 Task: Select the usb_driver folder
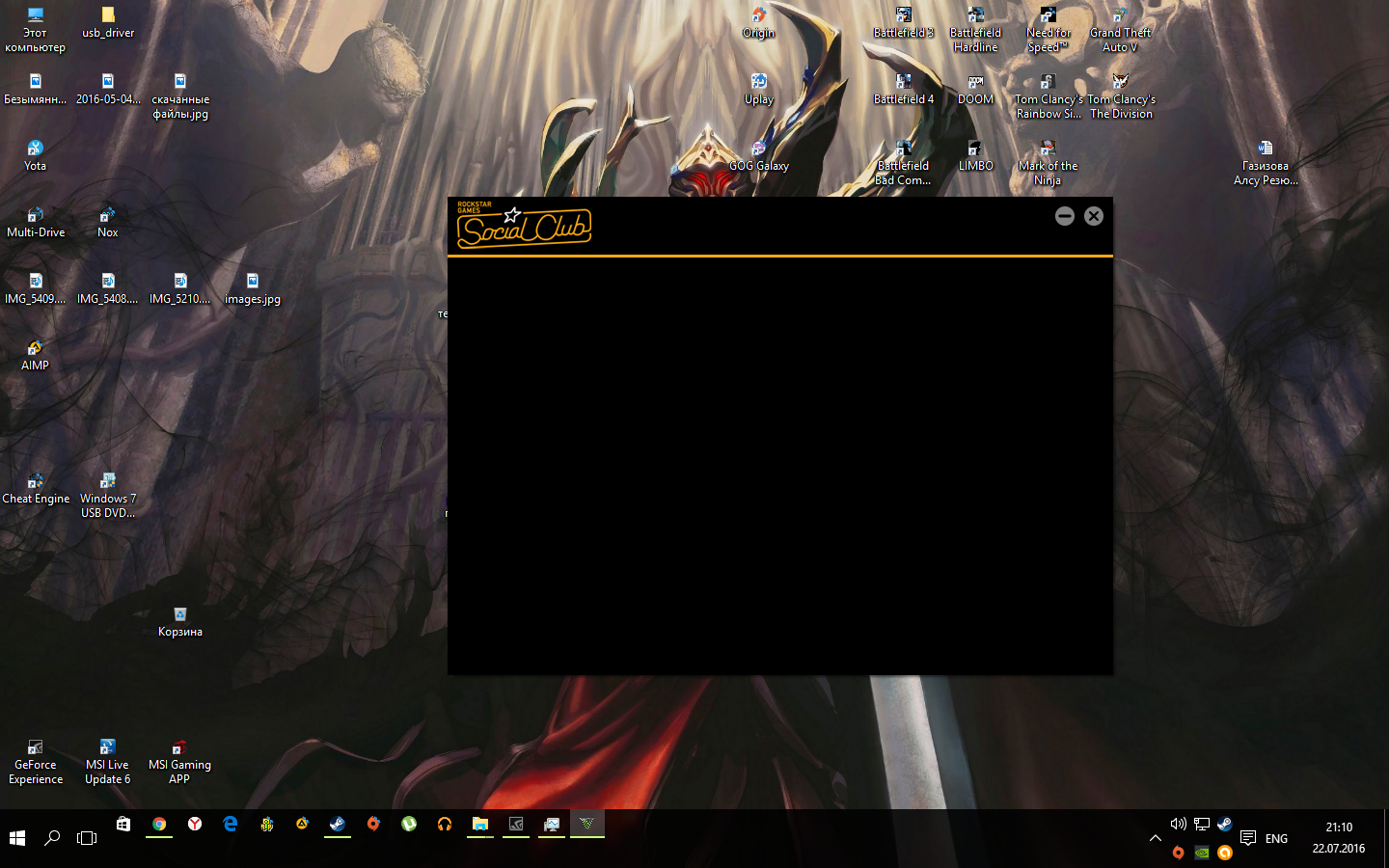[x=108, y=23]
